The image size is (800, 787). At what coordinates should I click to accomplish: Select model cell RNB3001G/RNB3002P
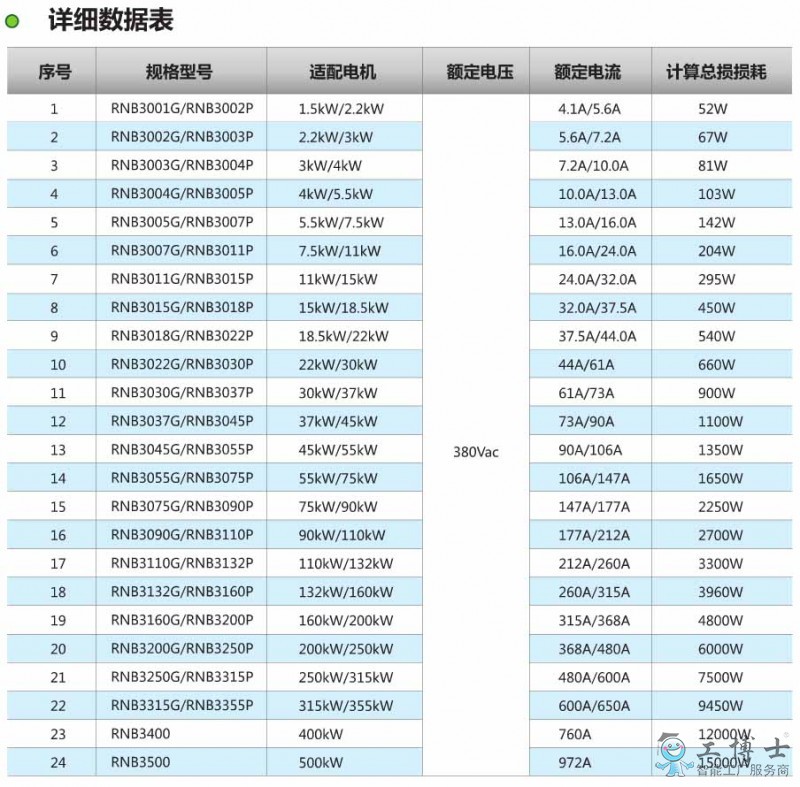182,109
